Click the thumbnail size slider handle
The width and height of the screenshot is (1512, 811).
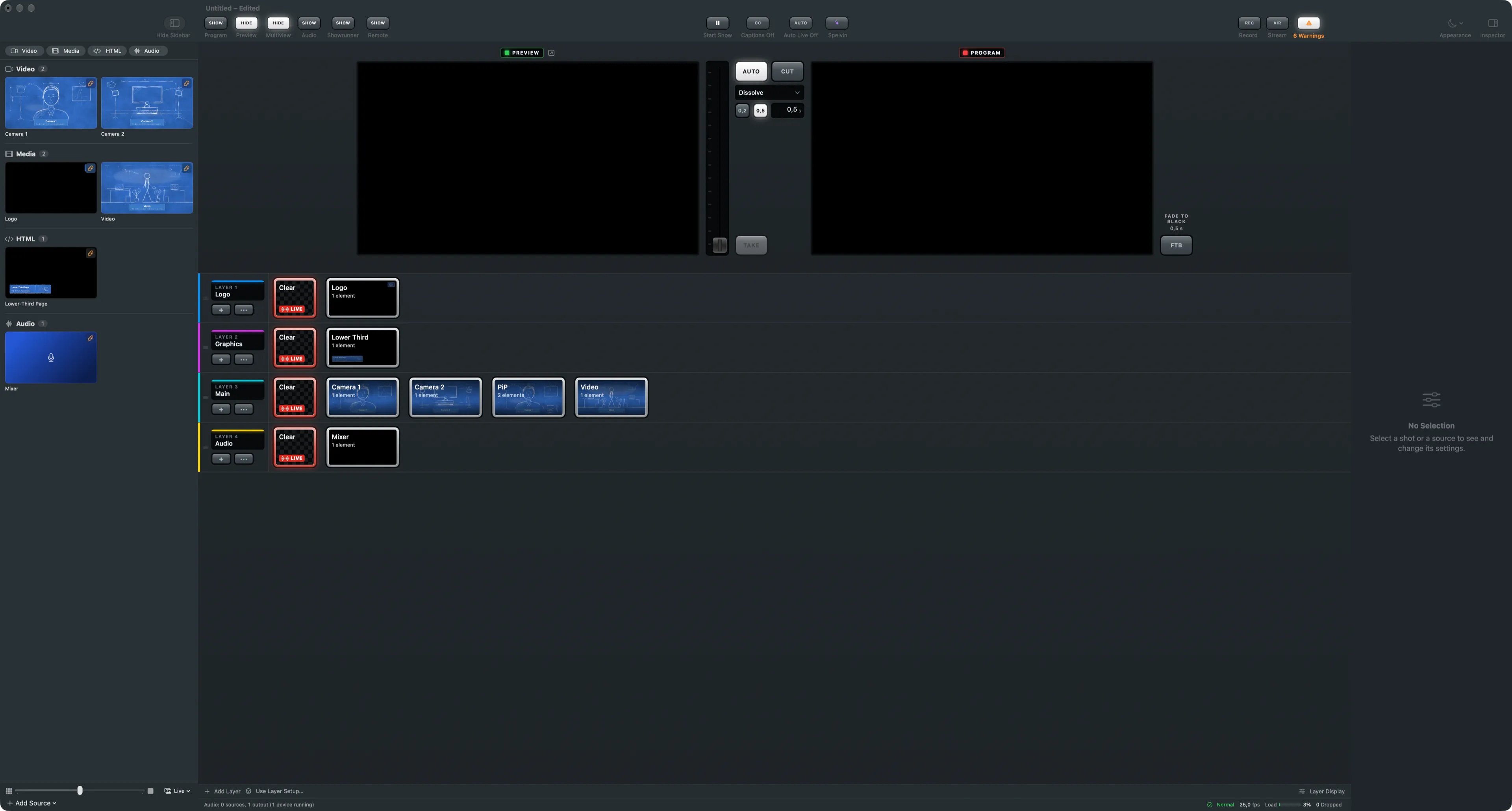[80, 791]
